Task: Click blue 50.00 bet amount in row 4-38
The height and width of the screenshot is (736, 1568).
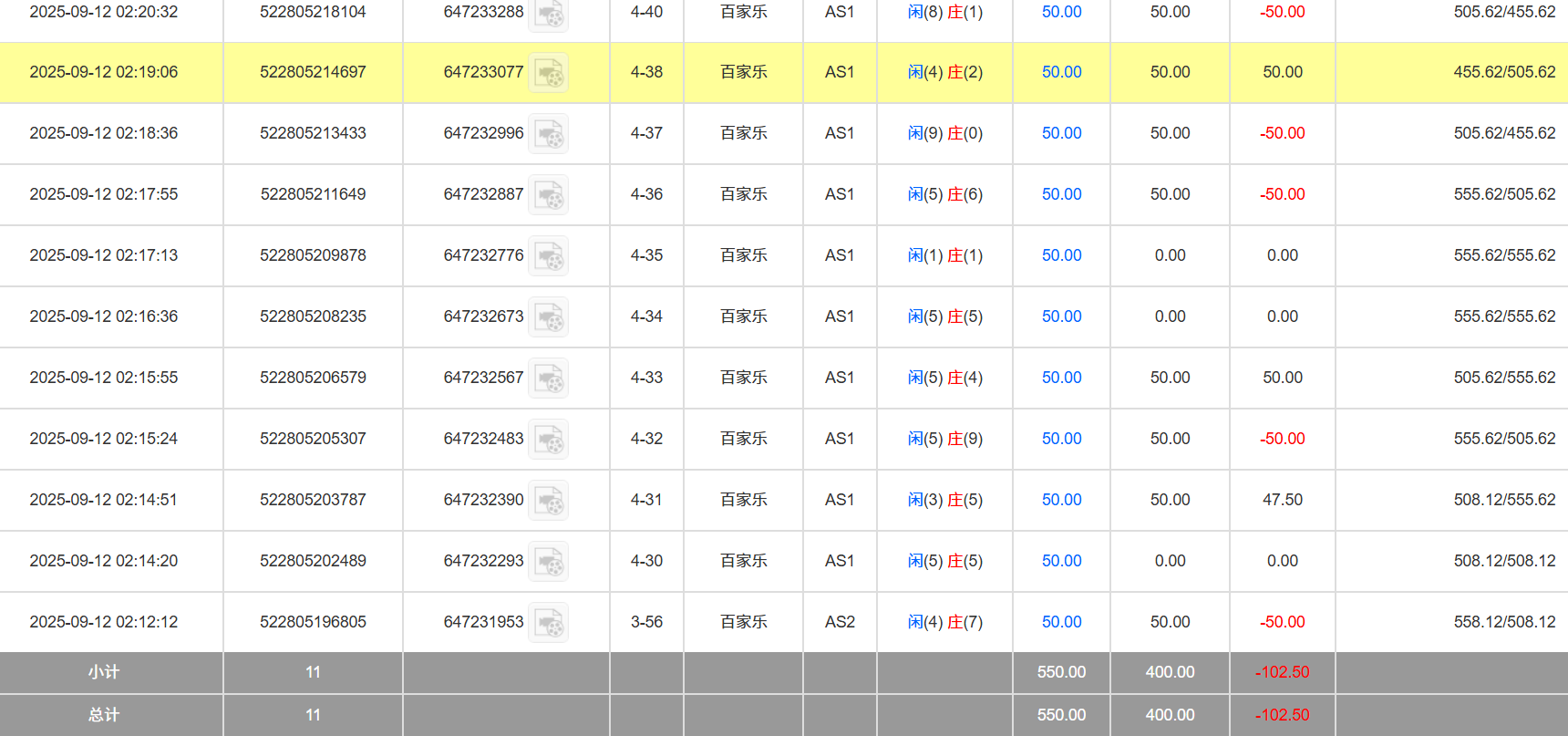Action: (x=1061, y=72)
